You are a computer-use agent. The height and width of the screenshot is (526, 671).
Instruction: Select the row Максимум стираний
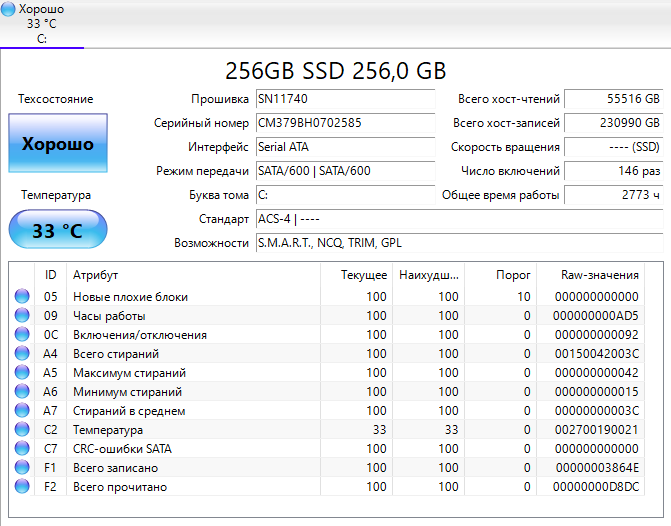[x=327, y=372]
